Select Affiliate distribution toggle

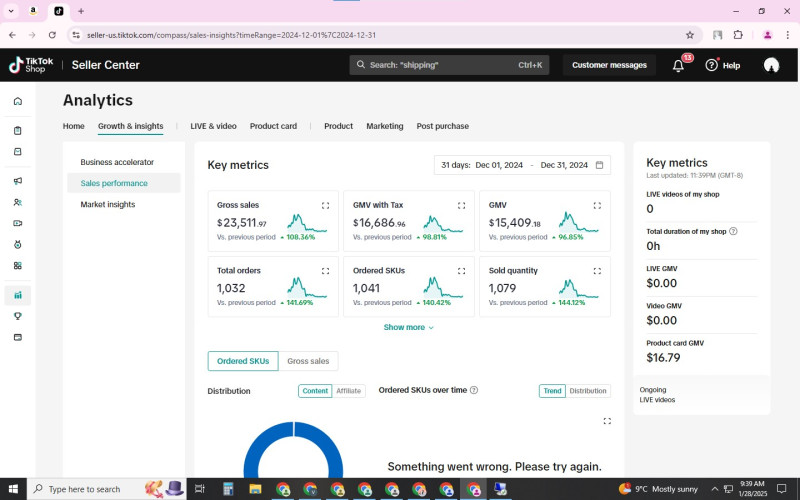(x=348, y=391)
